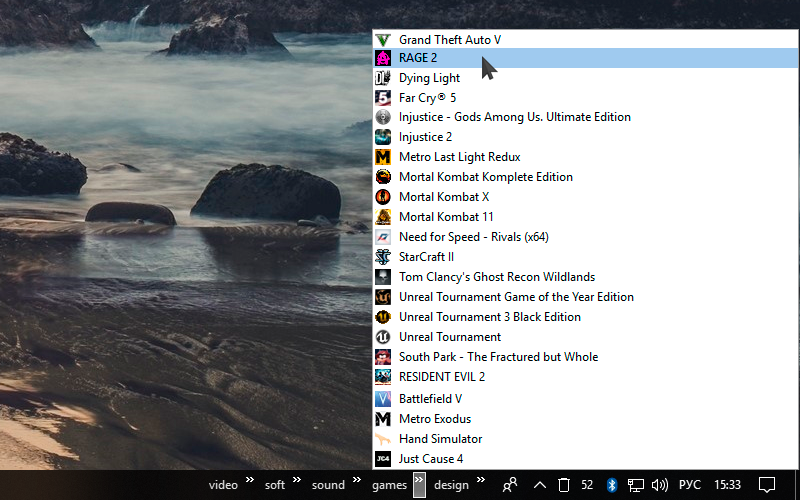Select the video toolbar label
Viewport: 800px width, 500px height.
[223, 485]
